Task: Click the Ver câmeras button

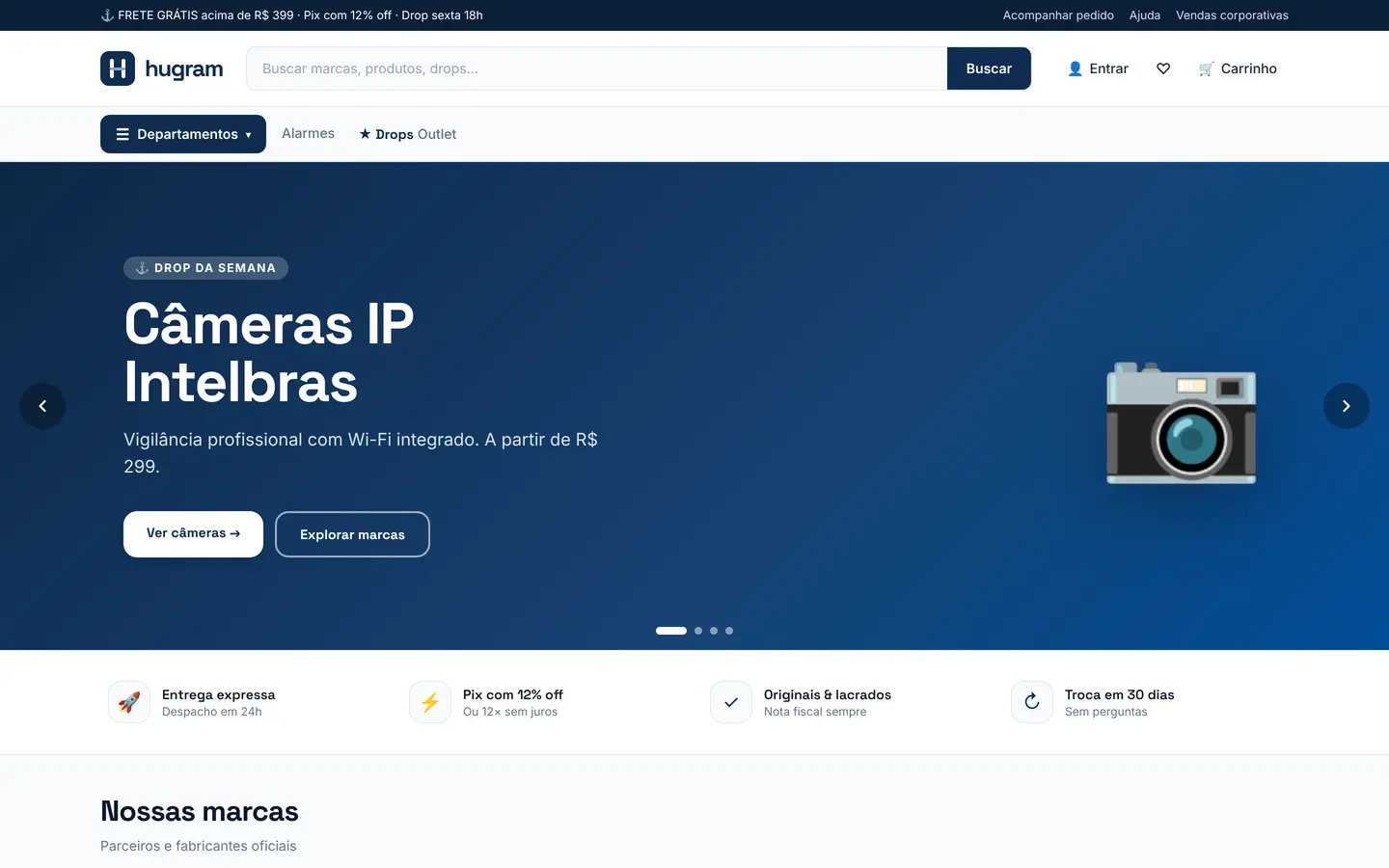Action: point(193,534)
